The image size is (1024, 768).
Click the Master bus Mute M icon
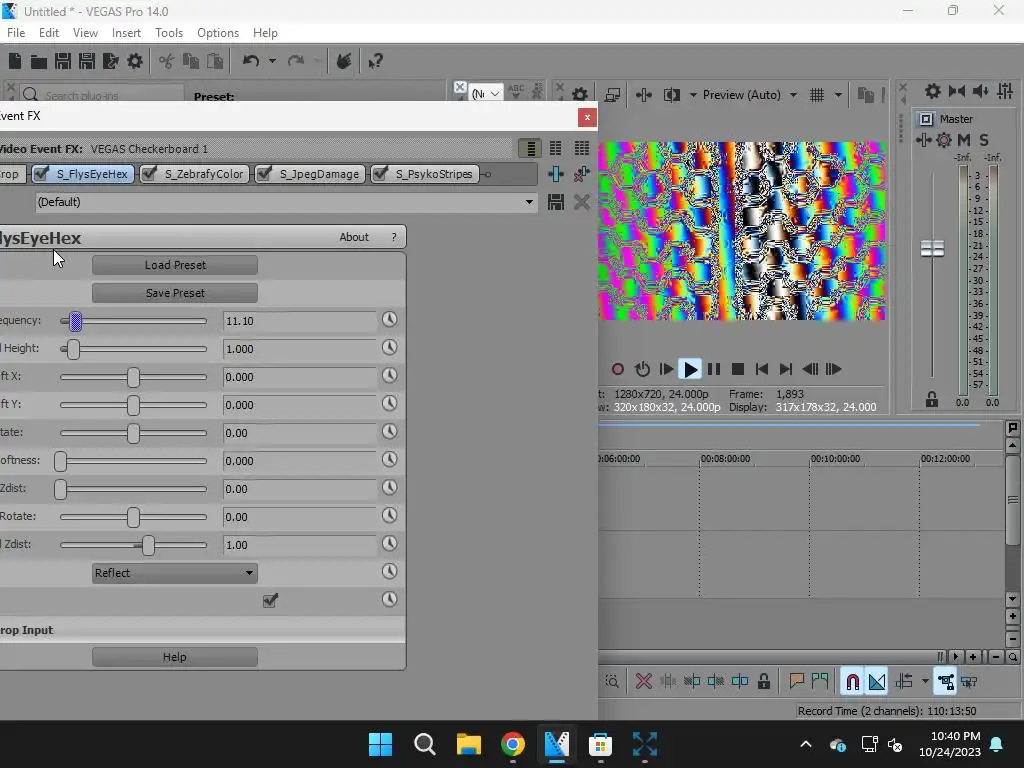pos(964,140)
